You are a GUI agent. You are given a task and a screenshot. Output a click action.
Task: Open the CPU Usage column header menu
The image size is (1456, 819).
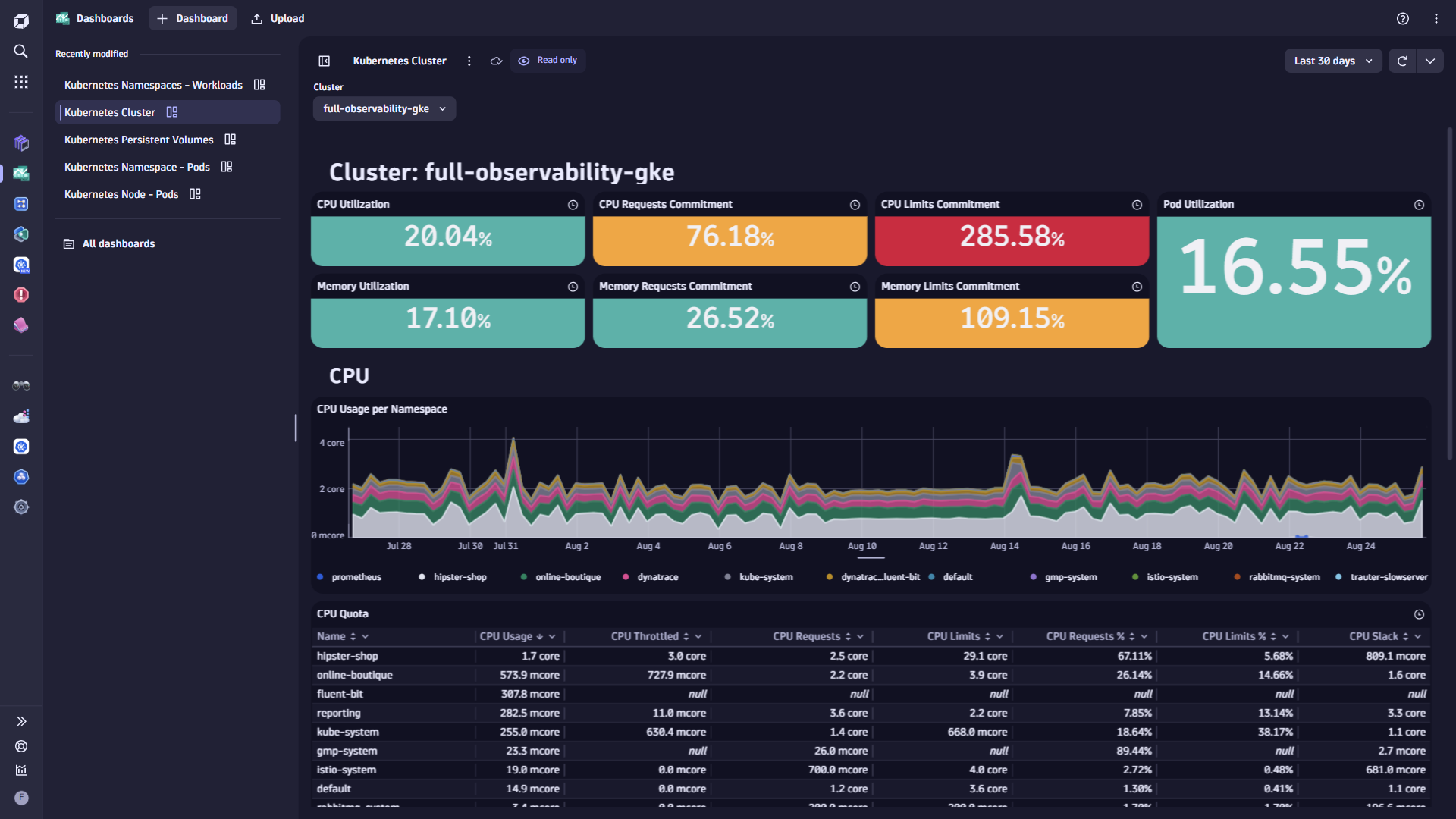pyautogui.click(x=552, y=636)
